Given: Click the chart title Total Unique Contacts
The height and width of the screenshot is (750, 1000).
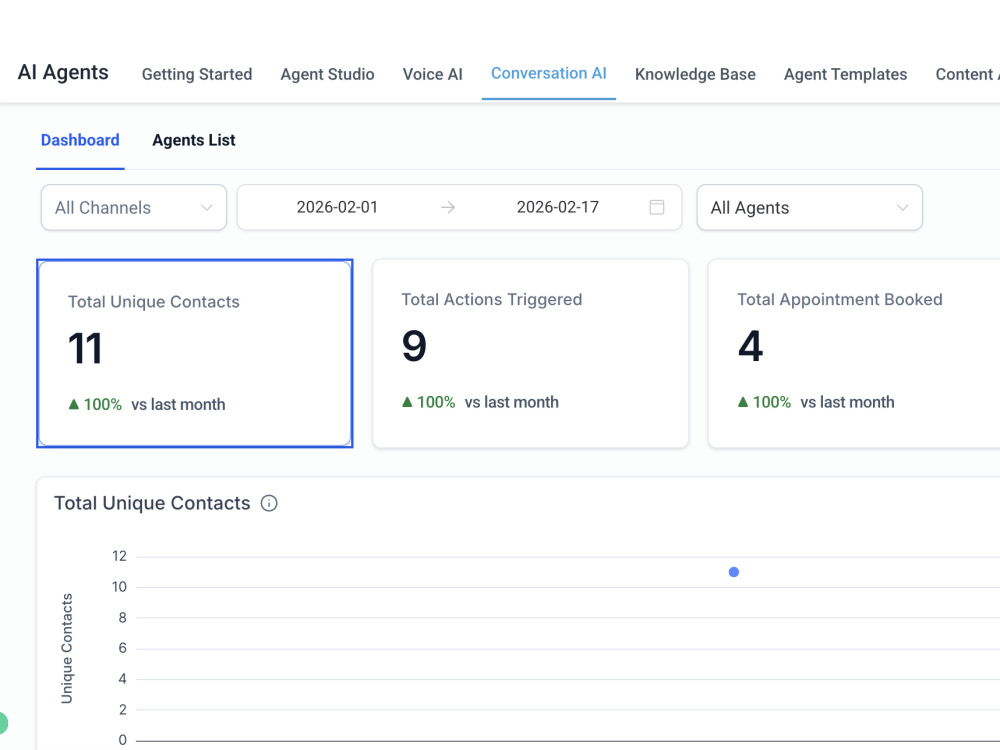Looking at the screenshot, I should pyautogui.click(x=152, y=503).
